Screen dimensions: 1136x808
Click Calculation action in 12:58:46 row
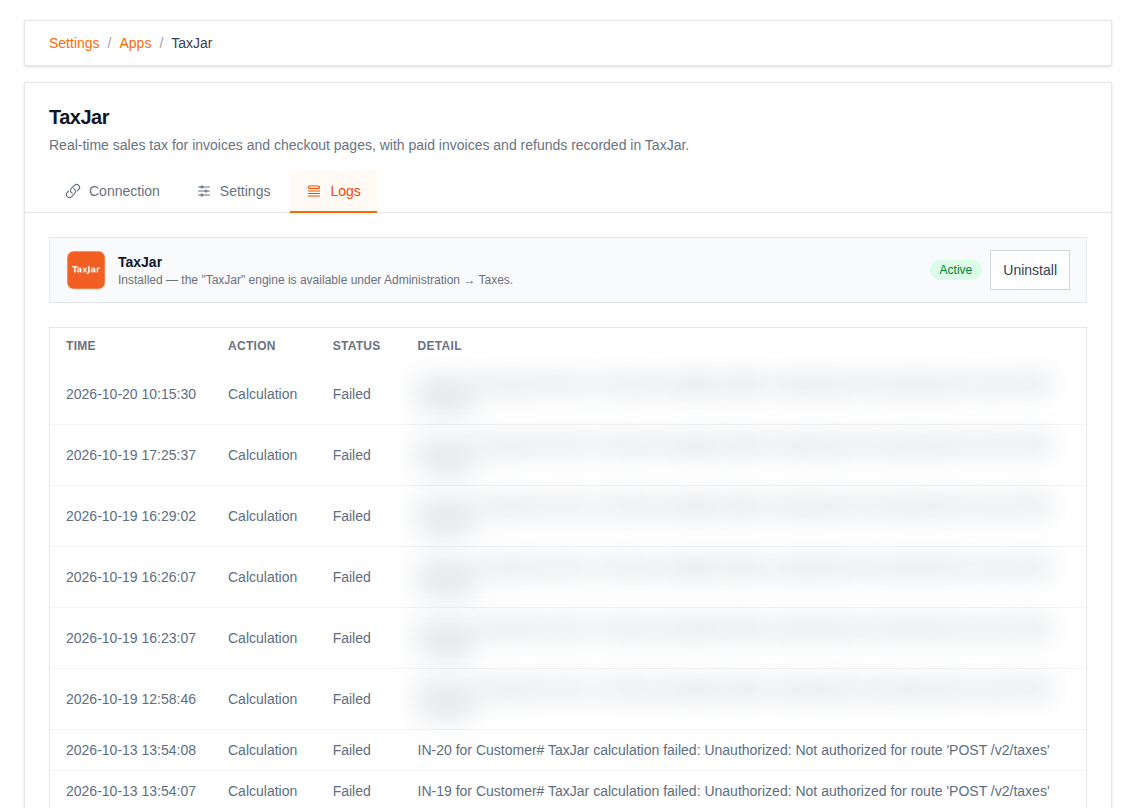(262, 699)
